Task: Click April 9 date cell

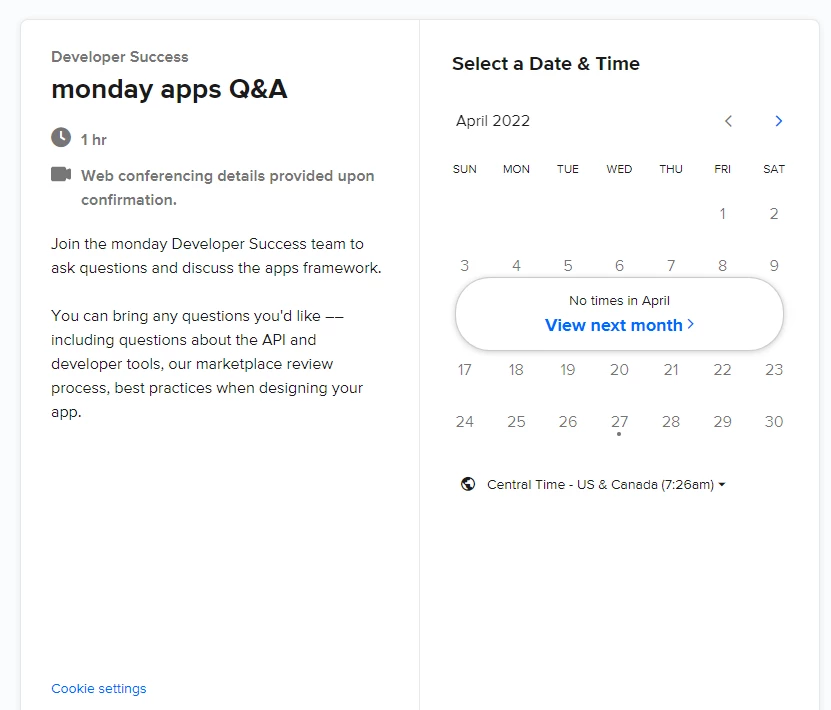Action: (773, 266)
